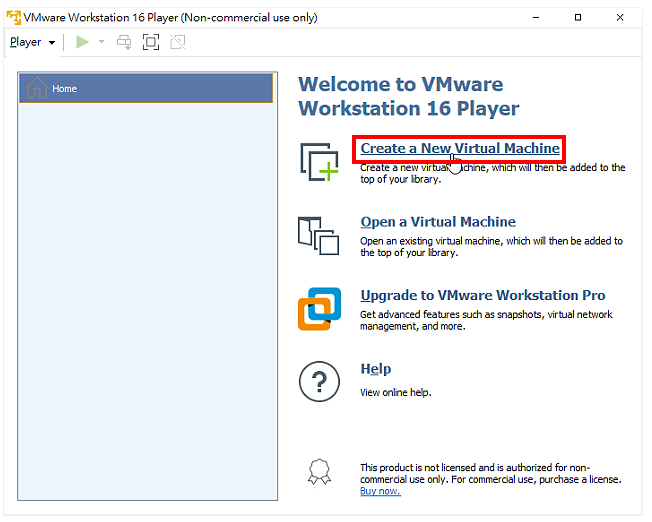Click Upgrade to VMware Workstation Pro link
652x522 pixels.
(483, 295)
